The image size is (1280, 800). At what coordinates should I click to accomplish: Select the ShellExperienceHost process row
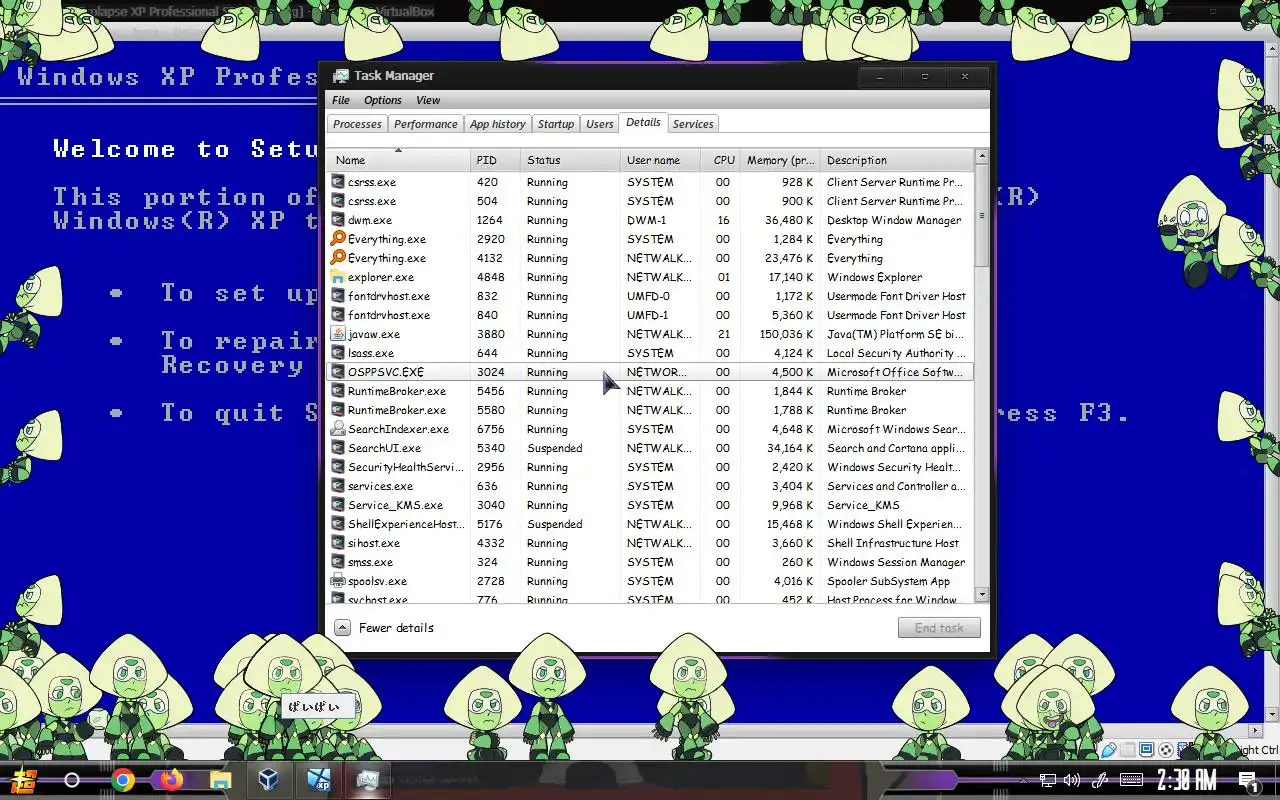pyautogui.click(x=650, y=524)
